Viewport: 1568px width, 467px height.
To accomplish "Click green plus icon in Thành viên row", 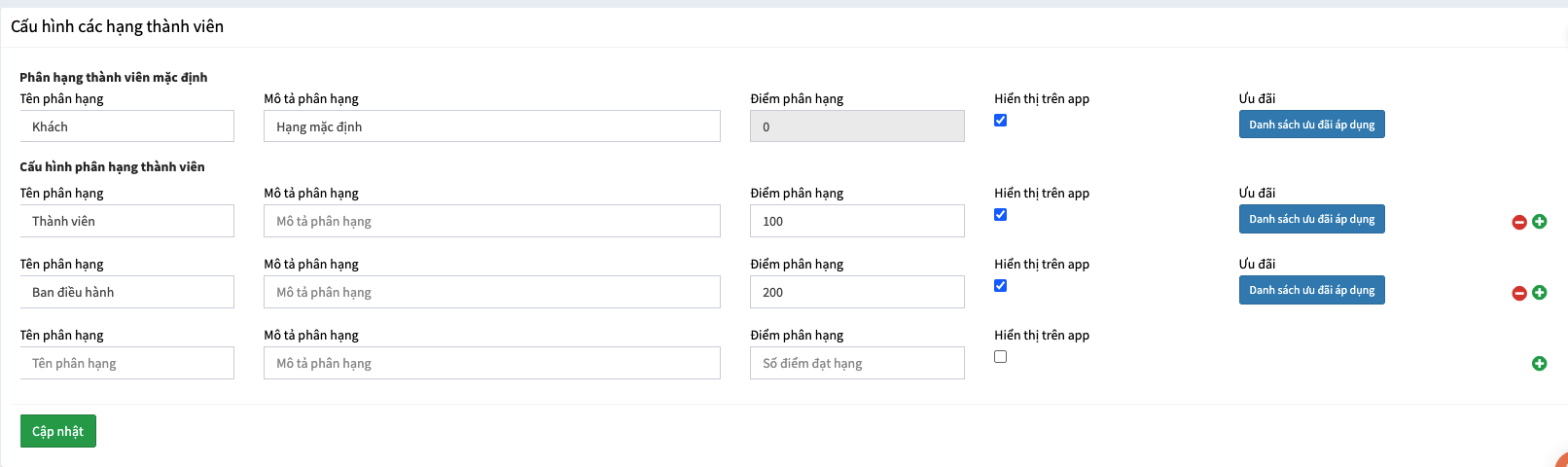I will 1539,222.
